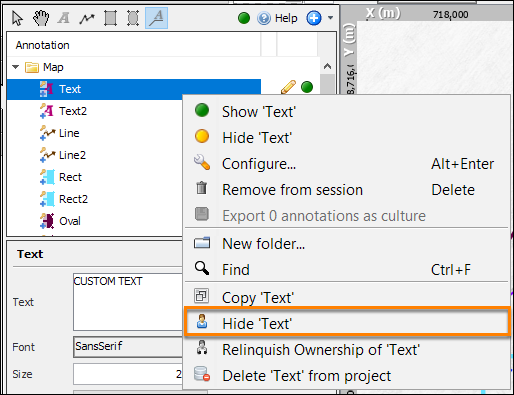Open the SansSerif font dropdown

128,347
